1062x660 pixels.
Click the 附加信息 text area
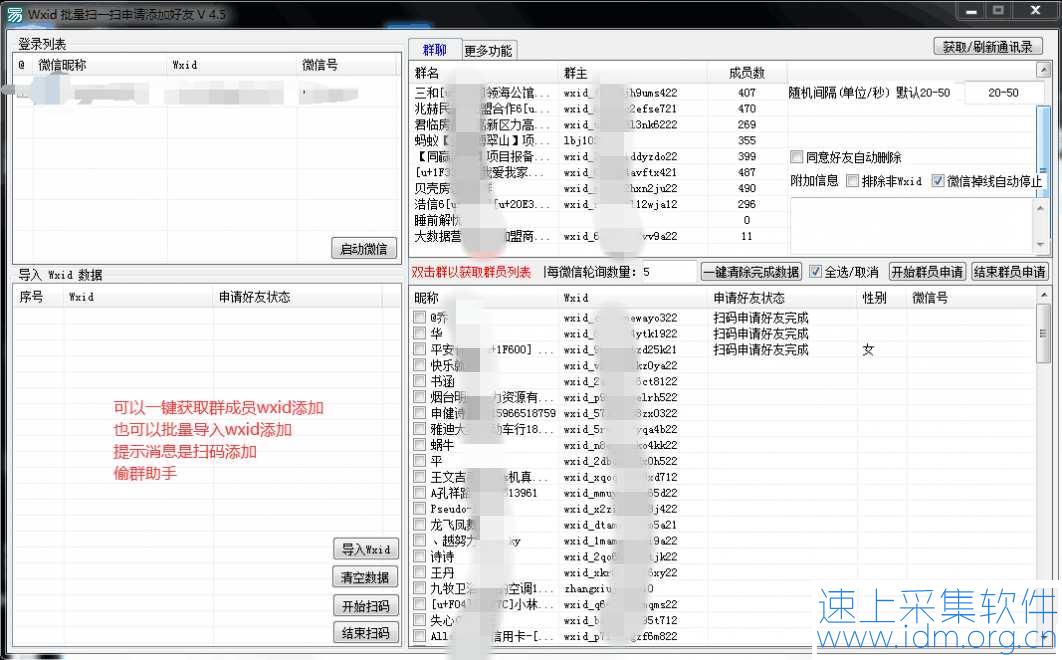(912, 226)
